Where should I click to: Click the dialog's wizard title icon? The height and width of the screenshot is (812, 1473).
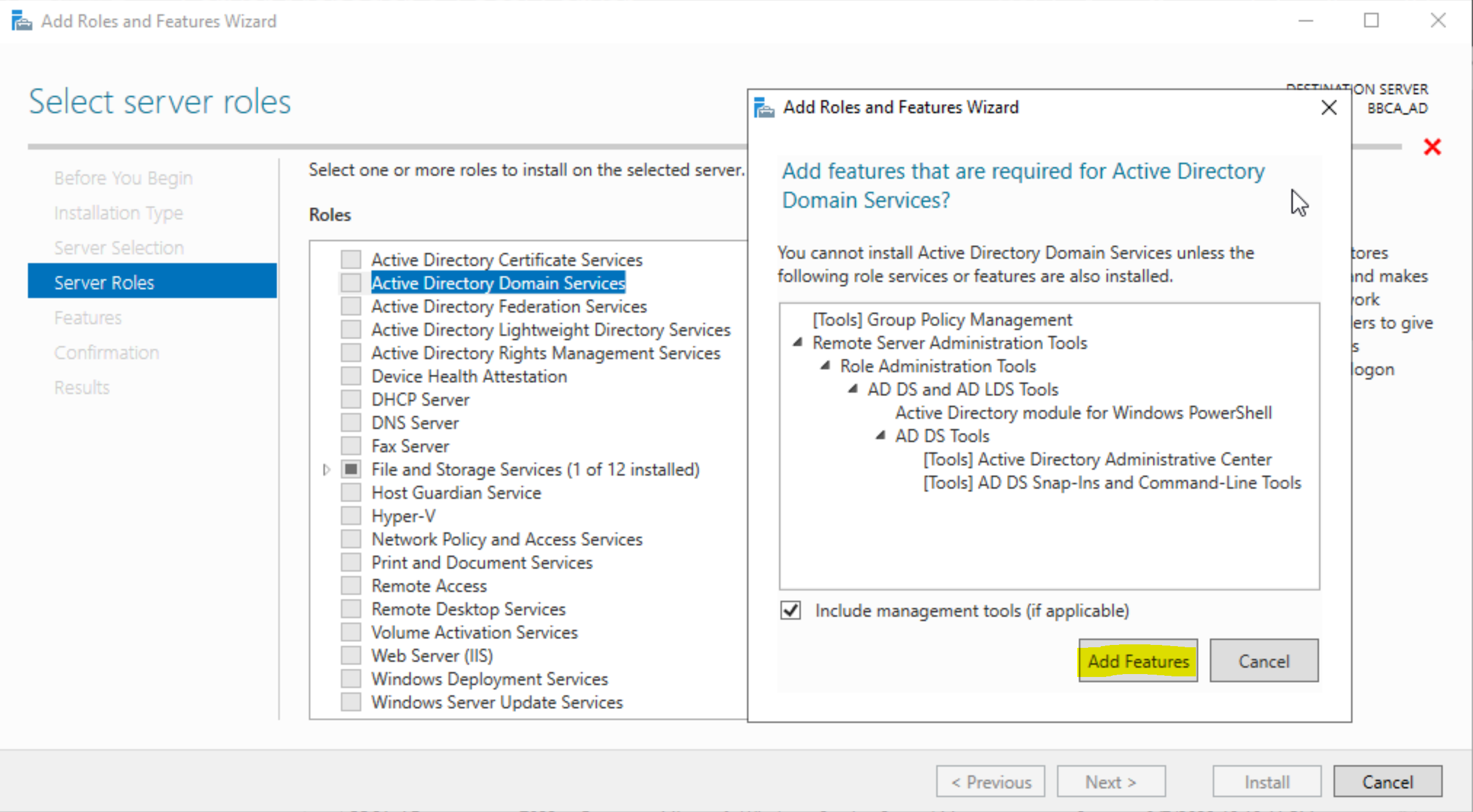764,108
